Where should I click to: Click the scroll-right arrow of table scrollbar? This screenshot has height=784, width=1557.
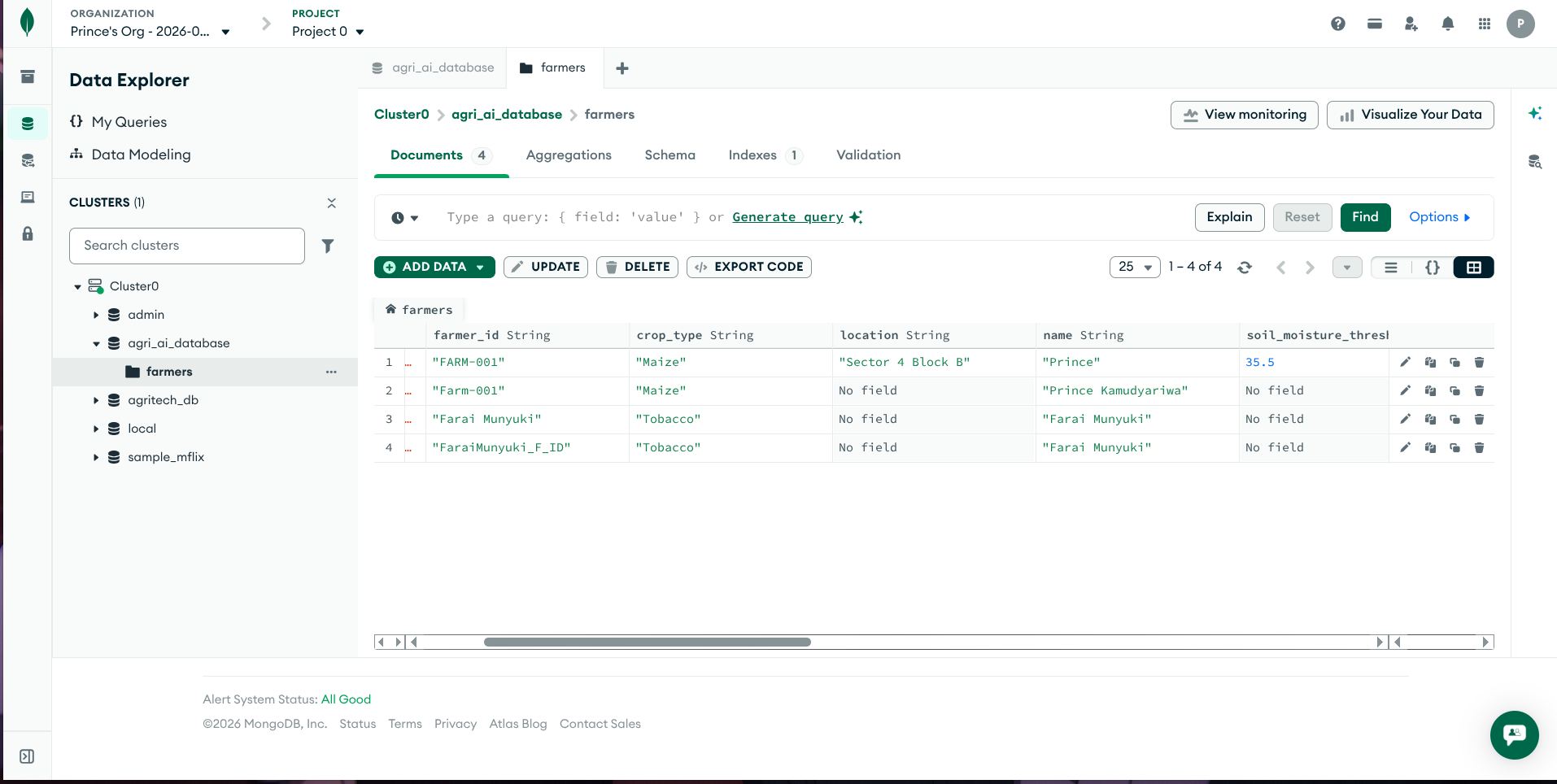click(x=1379, y=642)
